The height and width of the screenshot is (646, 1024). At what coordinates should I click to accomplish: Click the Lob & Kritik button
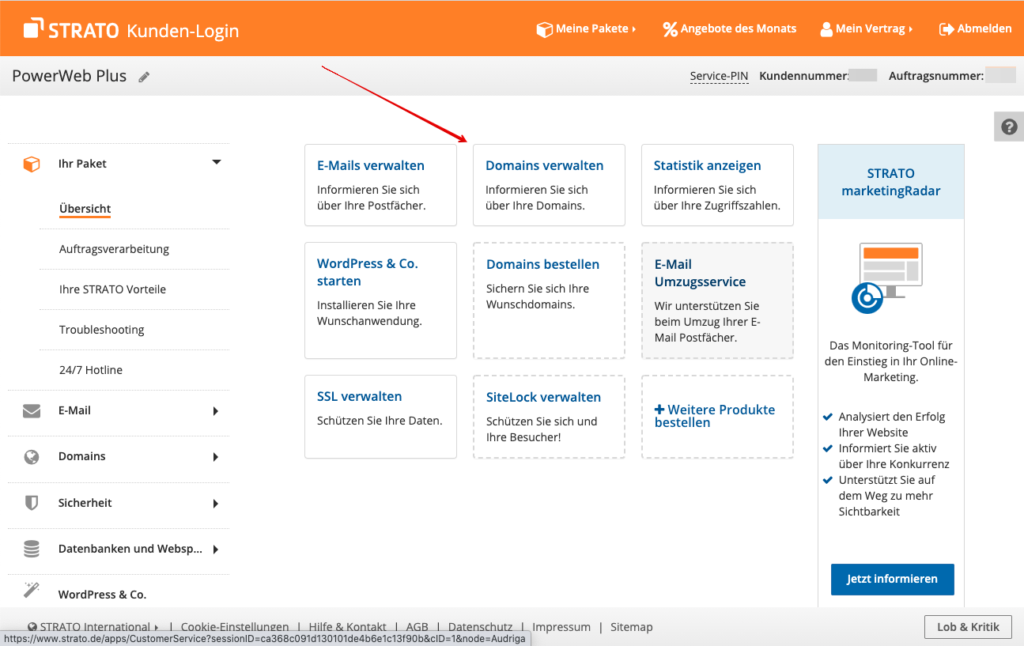pos(968,627)
